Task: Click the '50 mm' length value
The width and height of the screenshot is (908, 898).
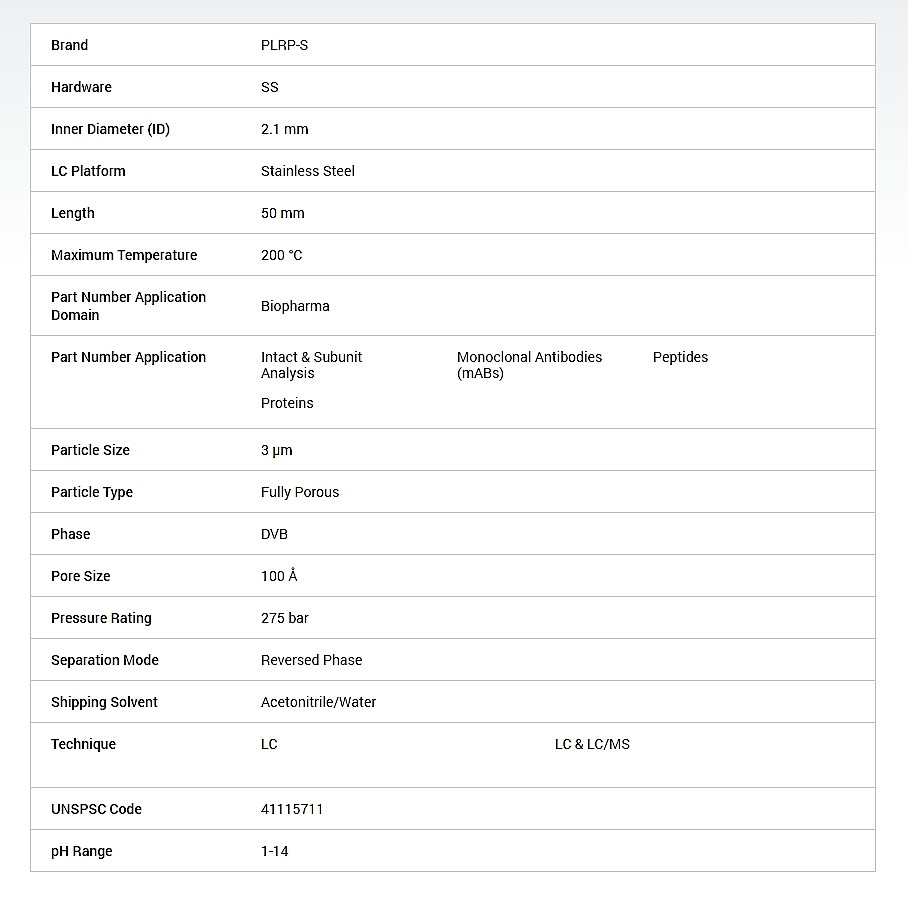Action: point(283,213)
